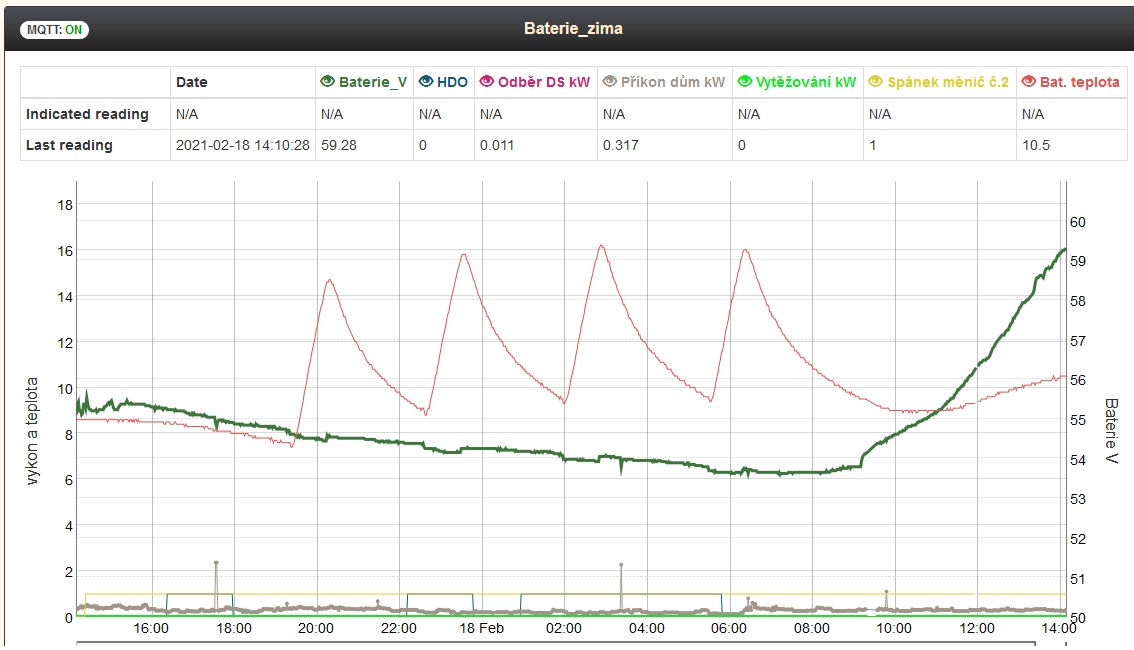Select Bat. teplota last reading 10.5
Viewport: 1134px width, 650px height.
click(x=1036, y=145)
